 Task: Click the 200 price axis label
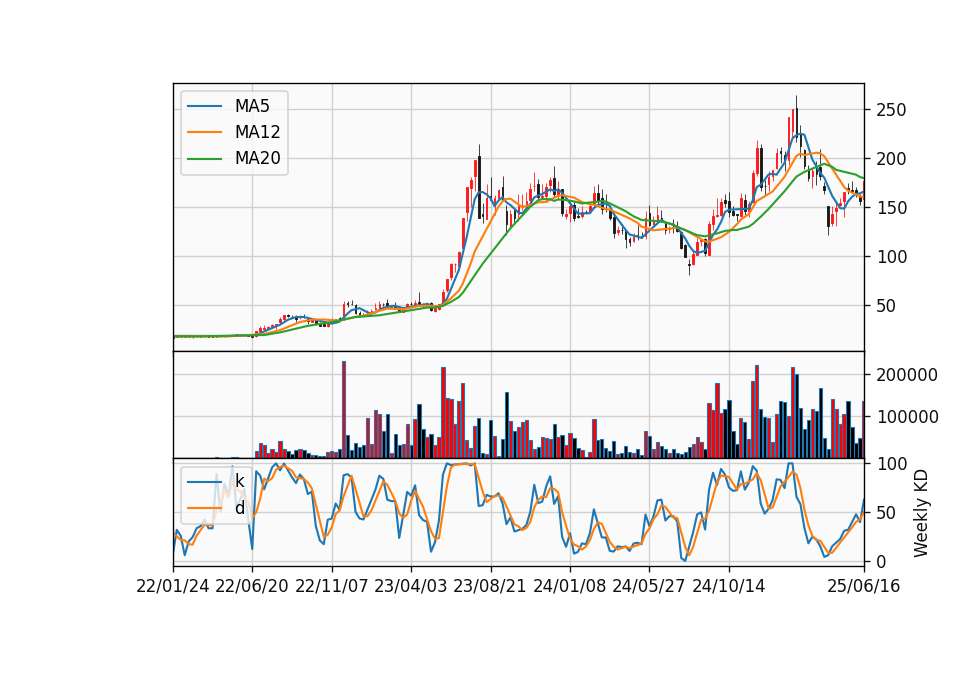click(x=891, y=159)
